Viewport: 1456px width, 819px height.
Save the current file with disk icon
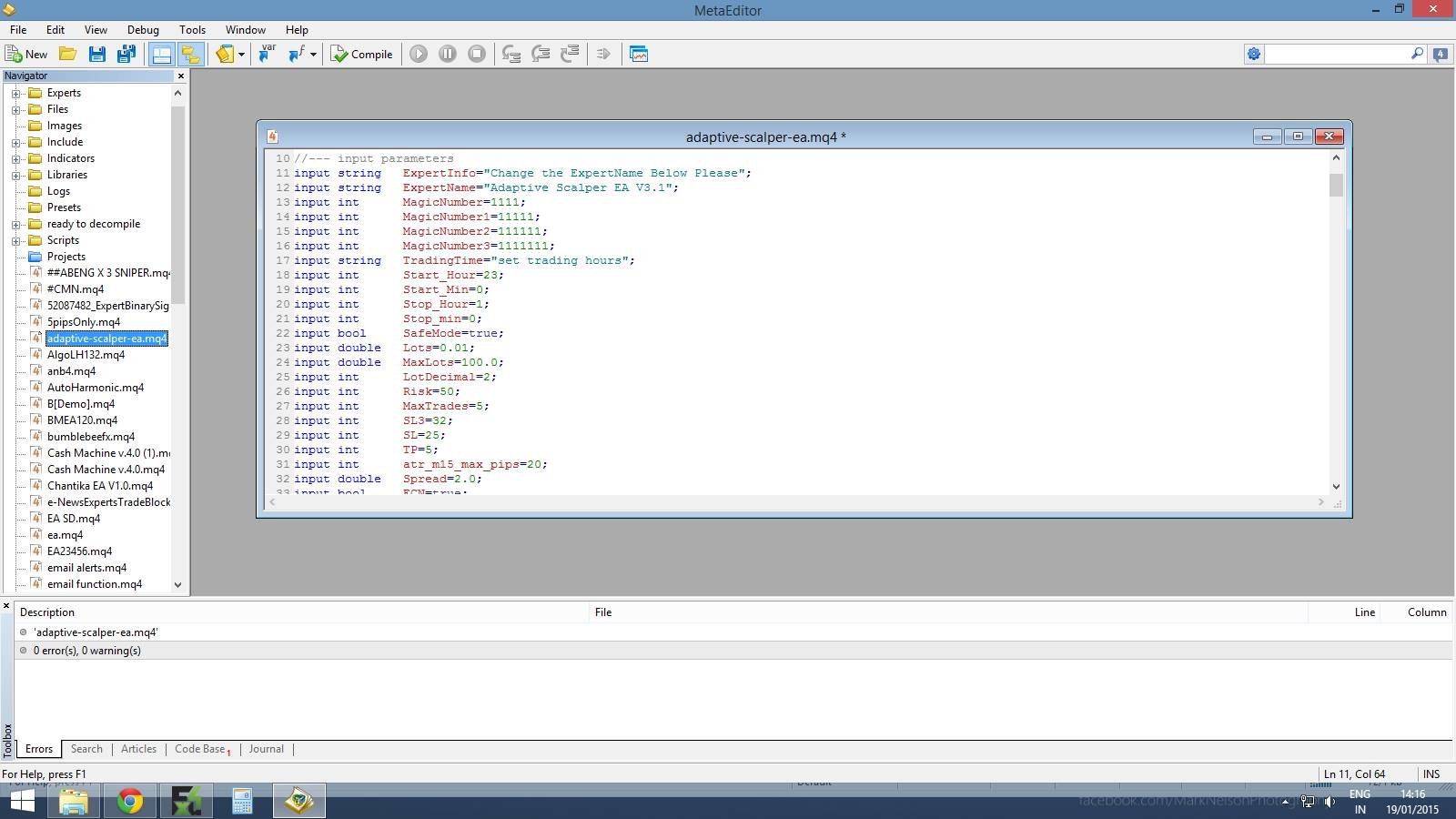pyautogui.click(x=96, y=55)
